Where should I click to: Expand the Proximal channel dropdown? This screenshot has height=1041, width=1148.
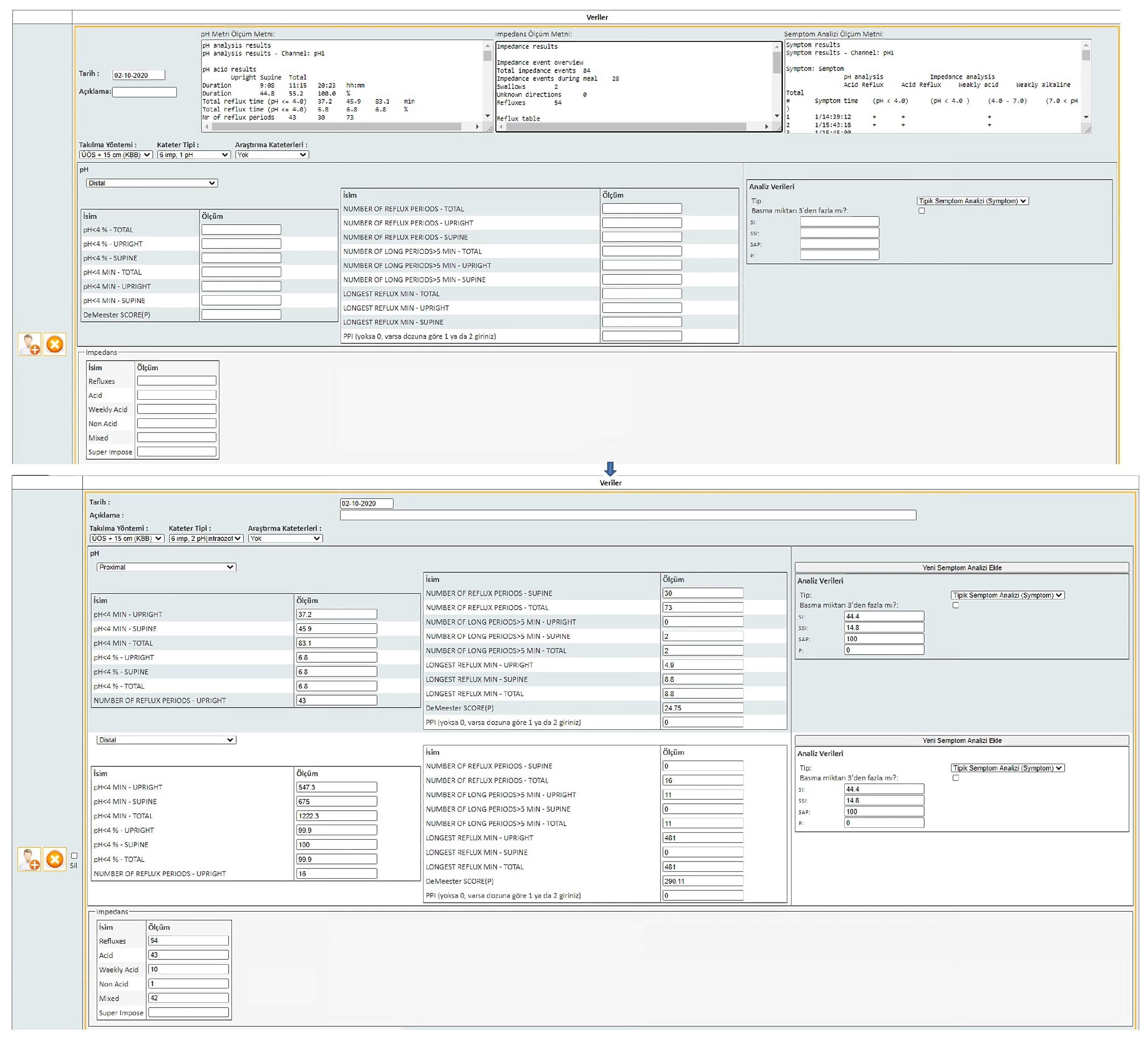point(166,567)
